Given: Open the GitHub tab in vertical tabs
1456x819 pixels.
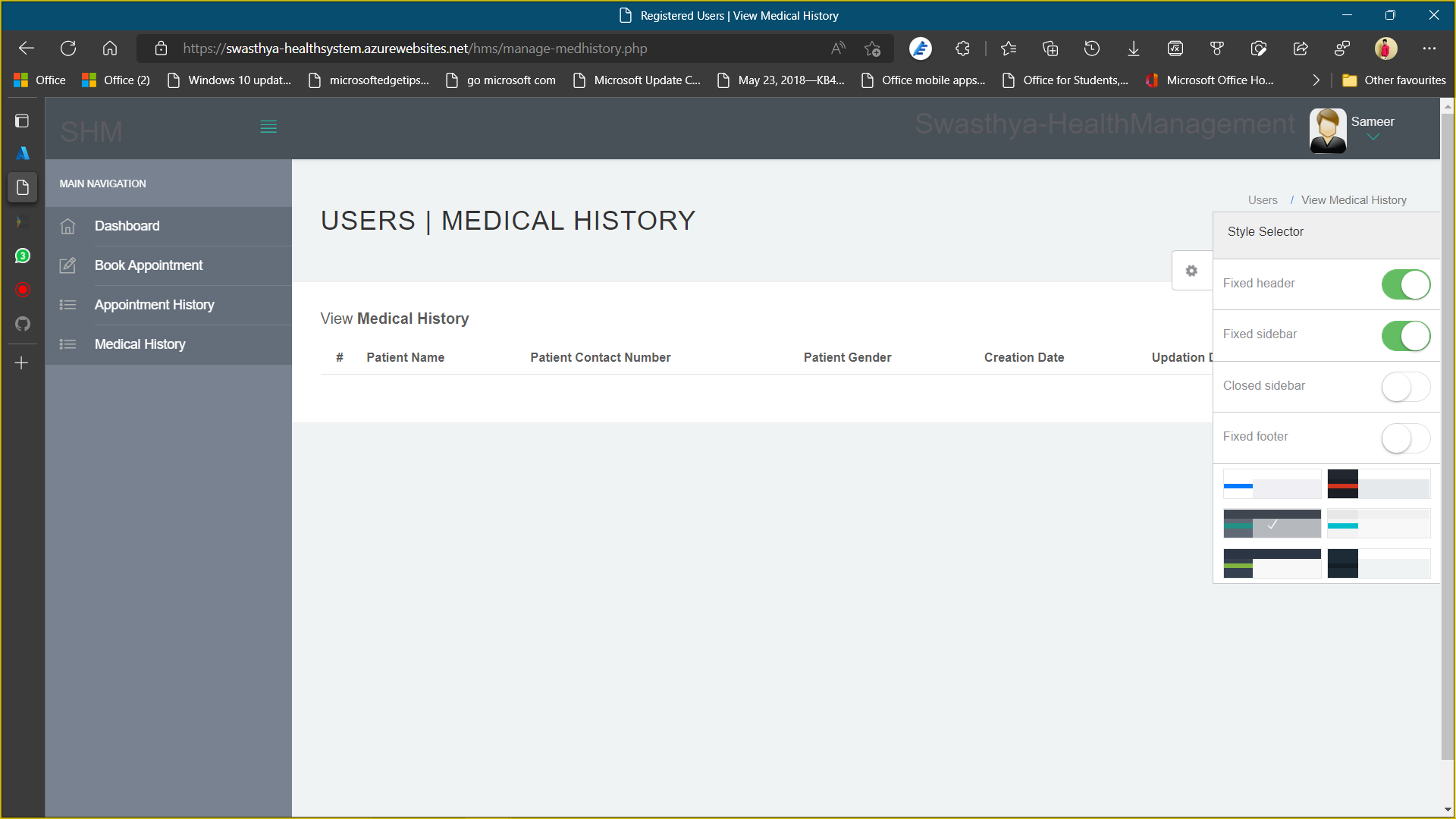Looking at the screenshot, I should [x=23, y=324].
